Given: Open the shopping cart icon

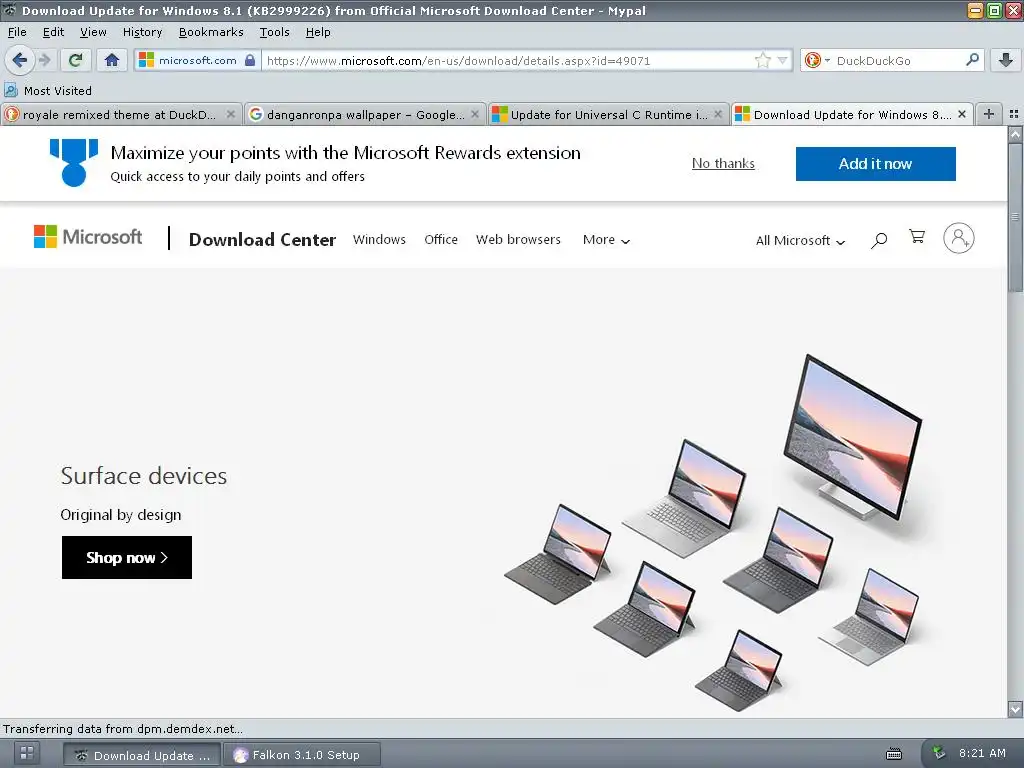Looking at the screenshot, I should click(x=917, y=236).
